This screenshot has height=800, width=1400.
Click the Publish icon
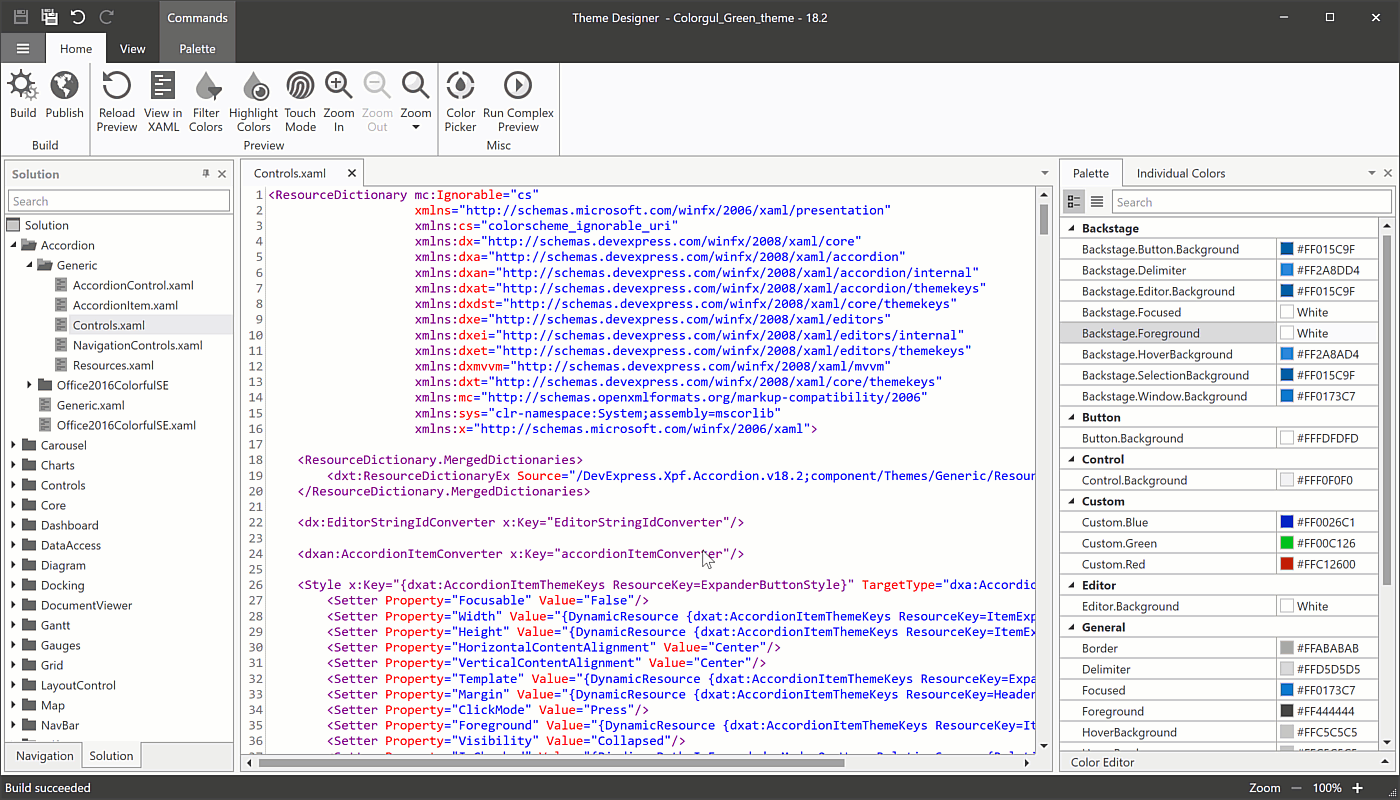click(64, 97)
